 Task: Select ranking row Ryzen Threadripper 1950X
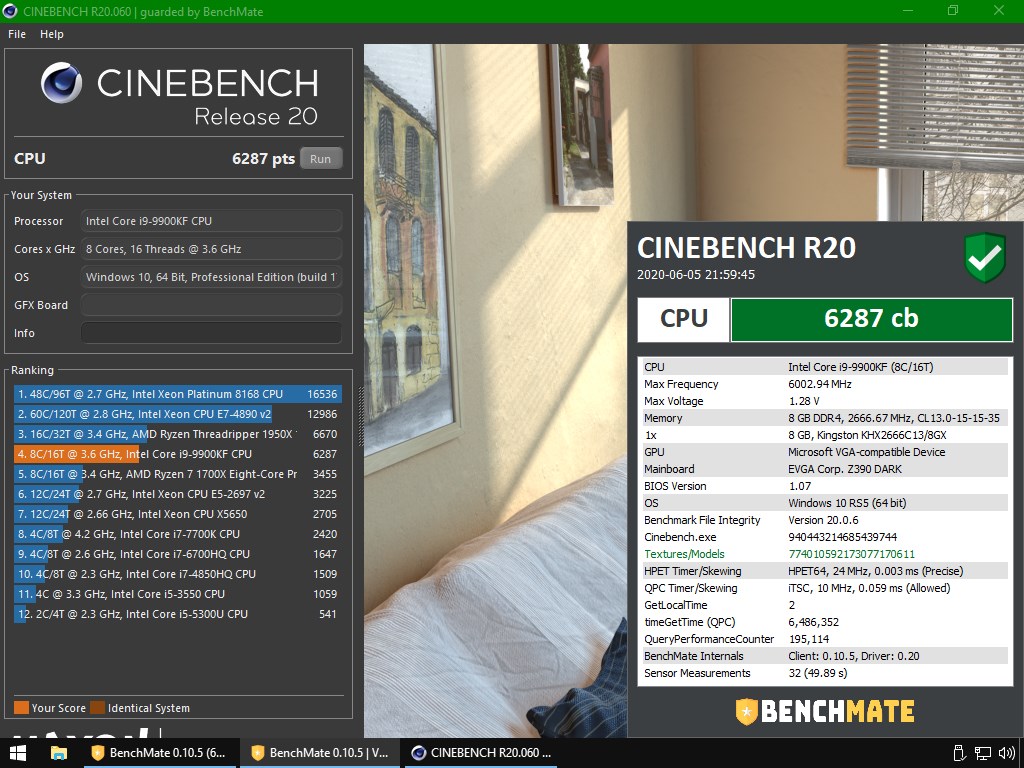pos(178,434)
